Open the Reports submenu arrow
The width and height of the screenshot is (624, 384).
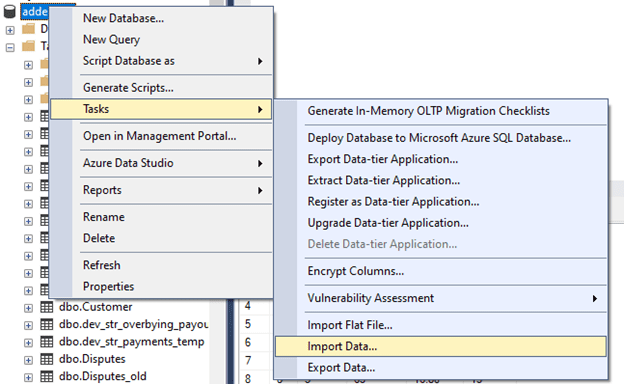pos(260,191)
